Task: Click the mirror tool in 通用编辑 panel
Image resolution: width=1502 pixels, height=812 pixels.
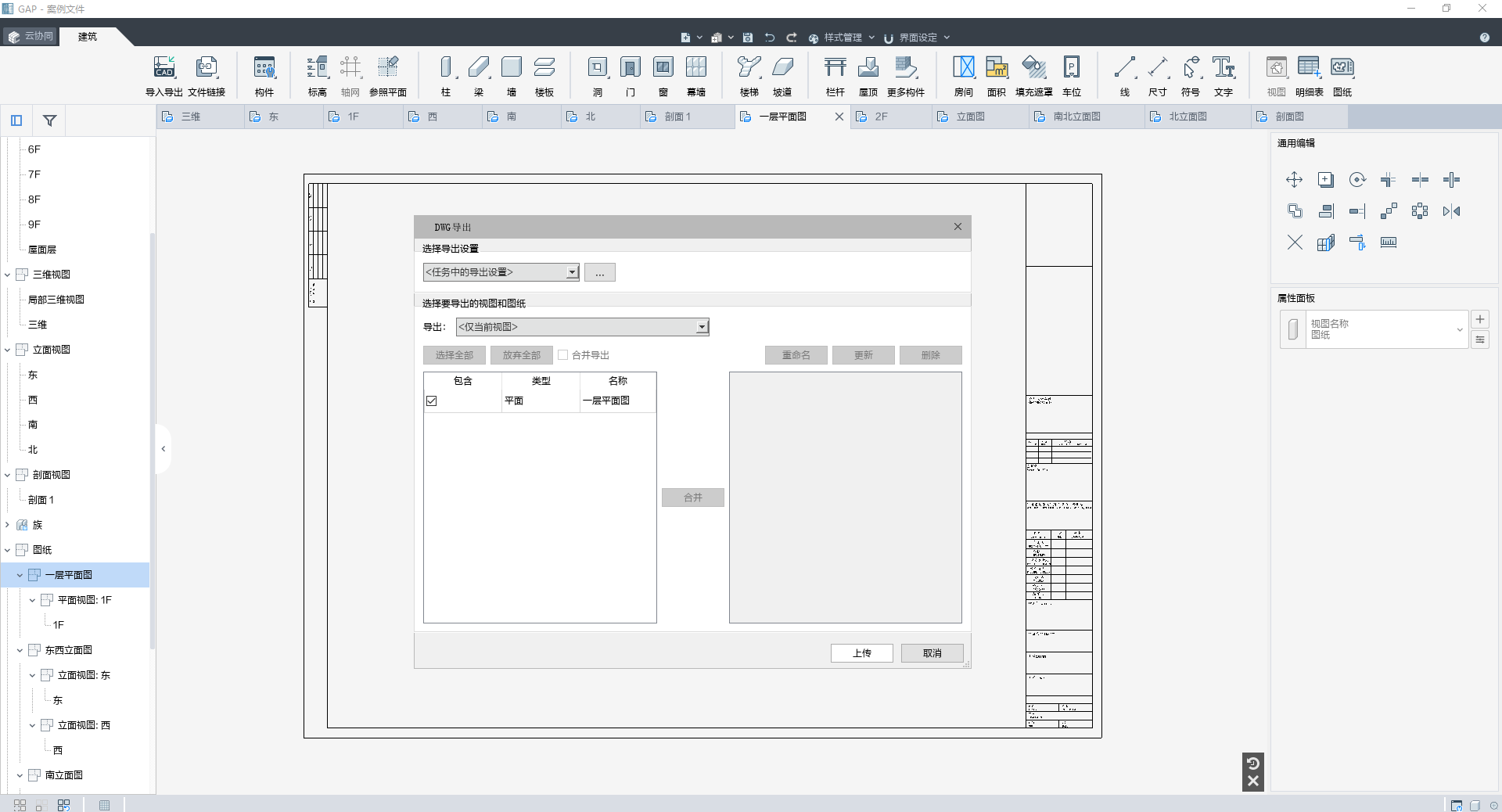Action: pos(1451,211)
